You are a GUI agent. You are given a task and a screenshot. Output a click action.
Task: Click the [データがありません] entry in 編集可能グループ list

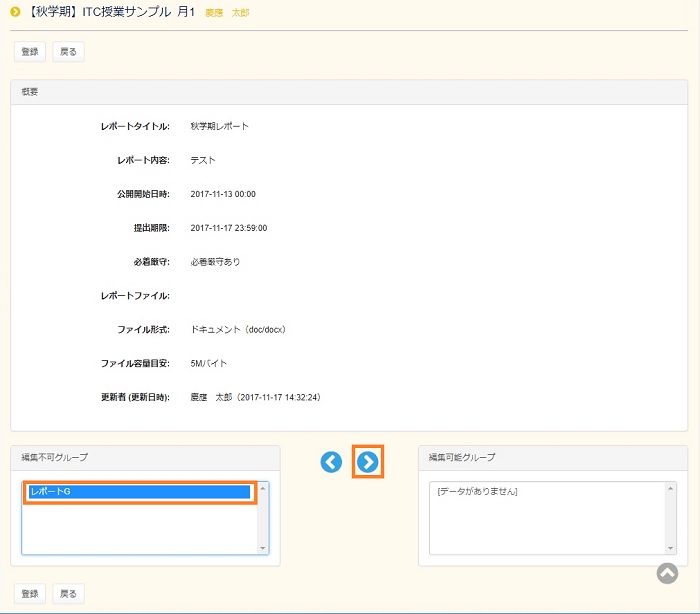(477, 491)
